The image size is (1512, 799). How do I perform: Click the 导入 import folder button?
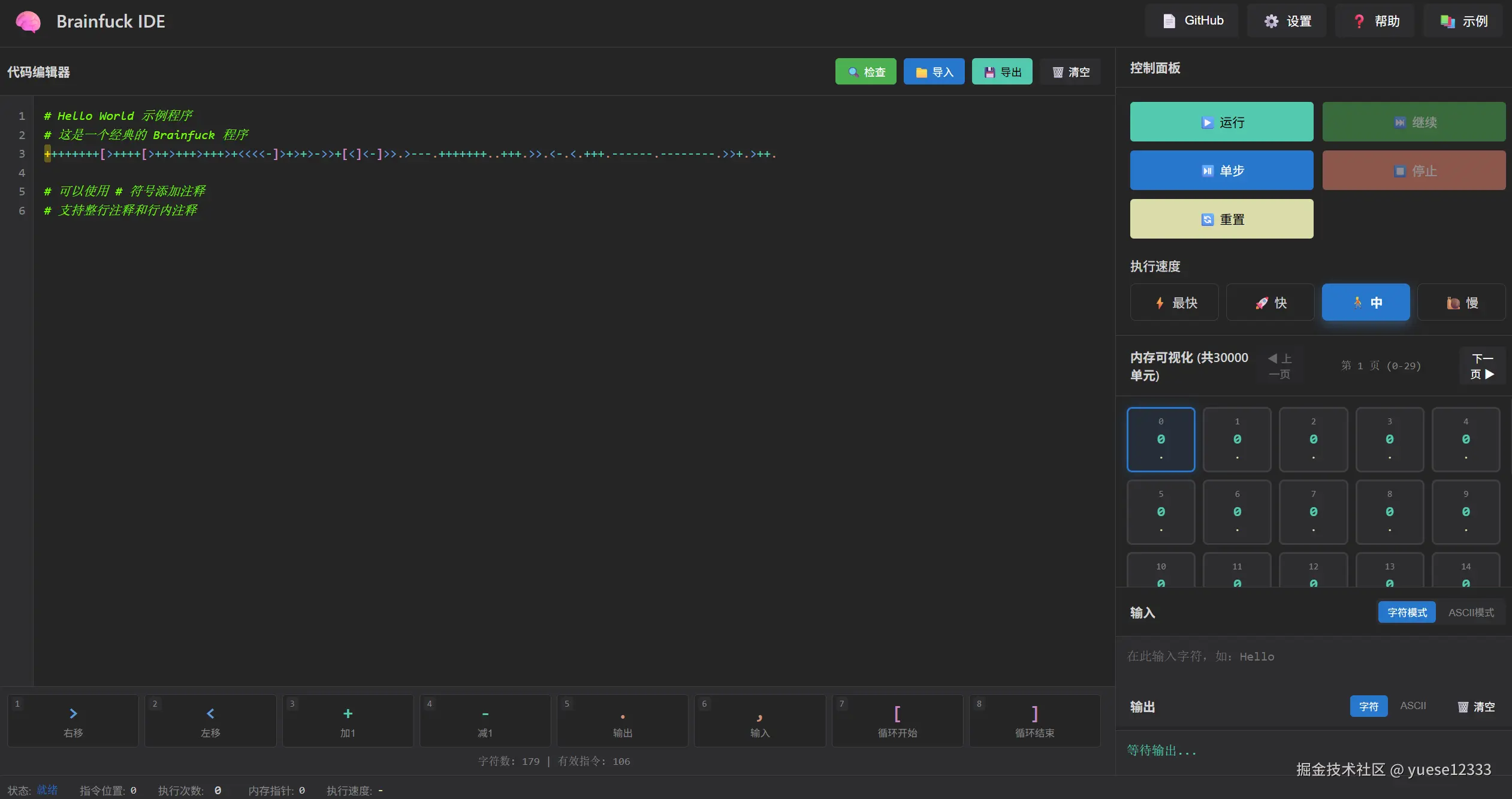tap(934, 72)
